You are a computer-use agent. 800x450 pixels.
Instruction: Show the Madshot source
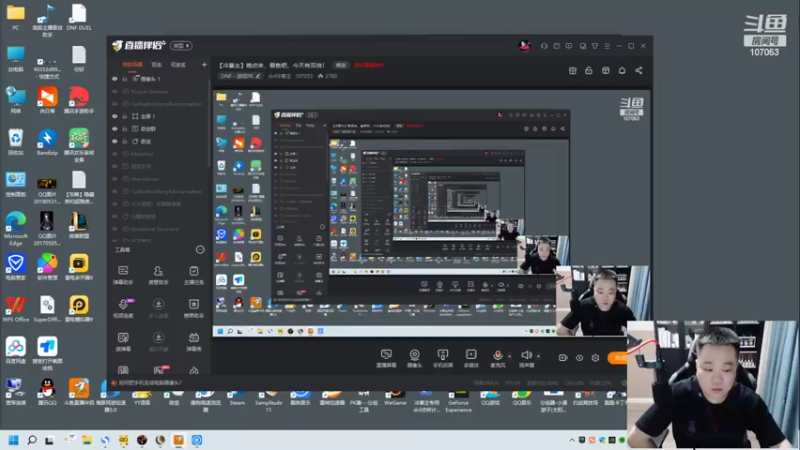click(115, 154)
